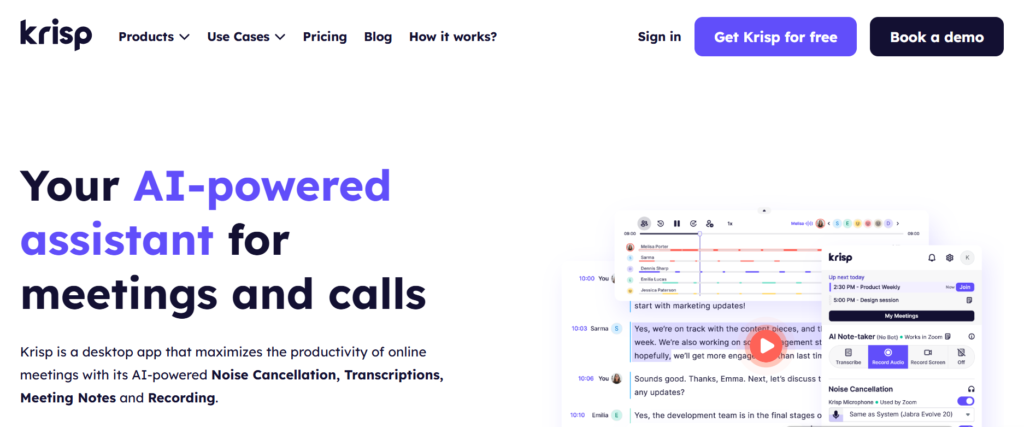Go to the Pricing page

325,37
